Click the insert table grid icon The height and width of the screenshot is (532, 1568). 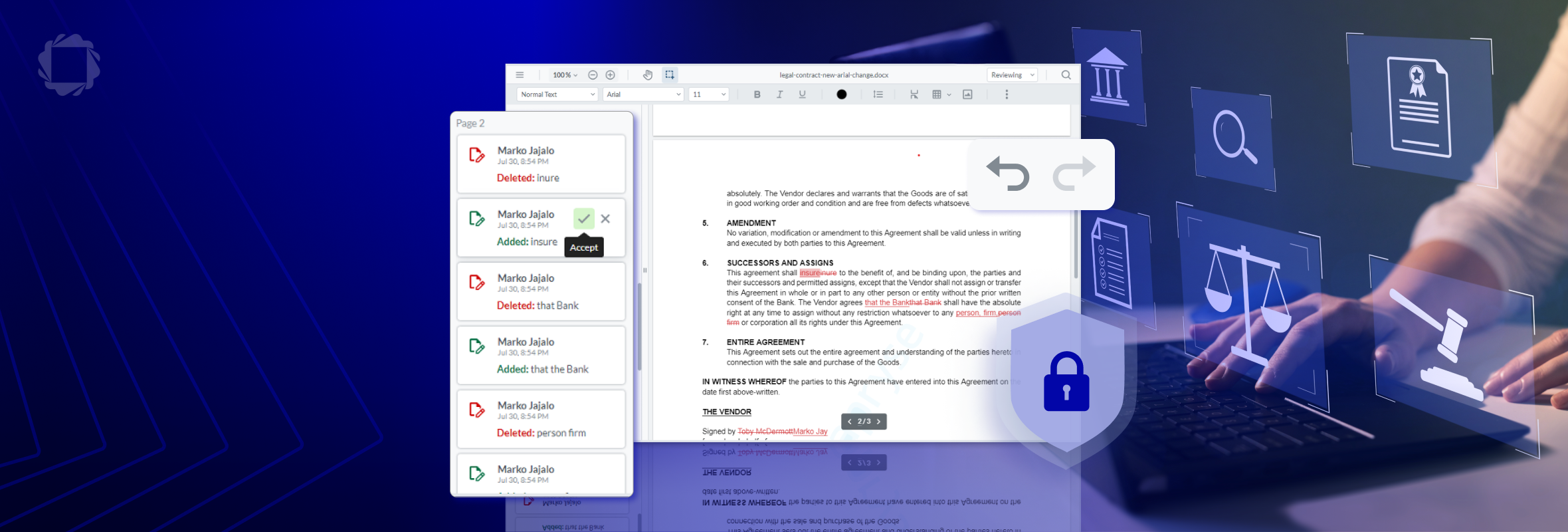tap(937, 94)
